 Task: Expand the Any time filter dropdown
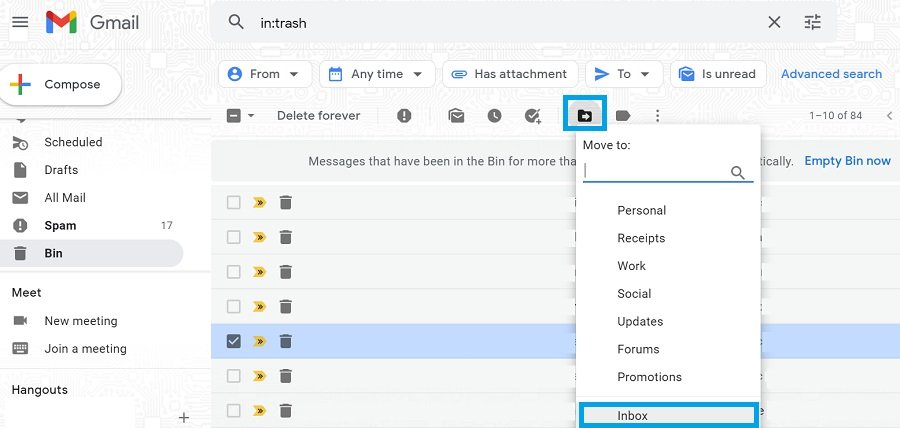pos(377,74)
